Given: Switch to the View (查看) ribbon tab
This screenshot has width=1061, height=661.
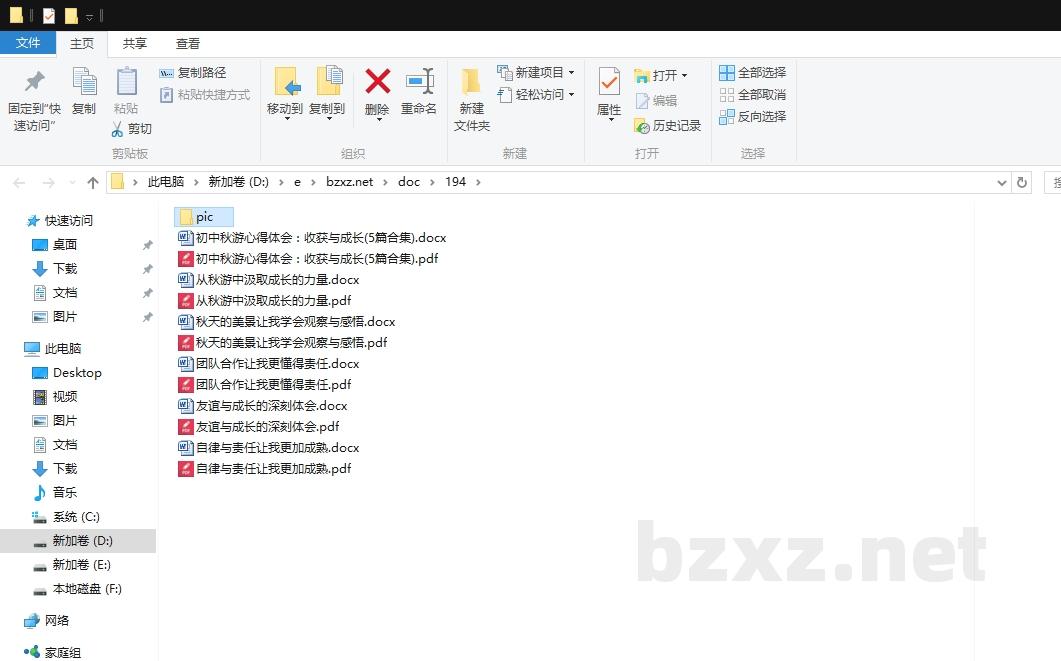Looking at the screenshot, I should tap(188, 44).
